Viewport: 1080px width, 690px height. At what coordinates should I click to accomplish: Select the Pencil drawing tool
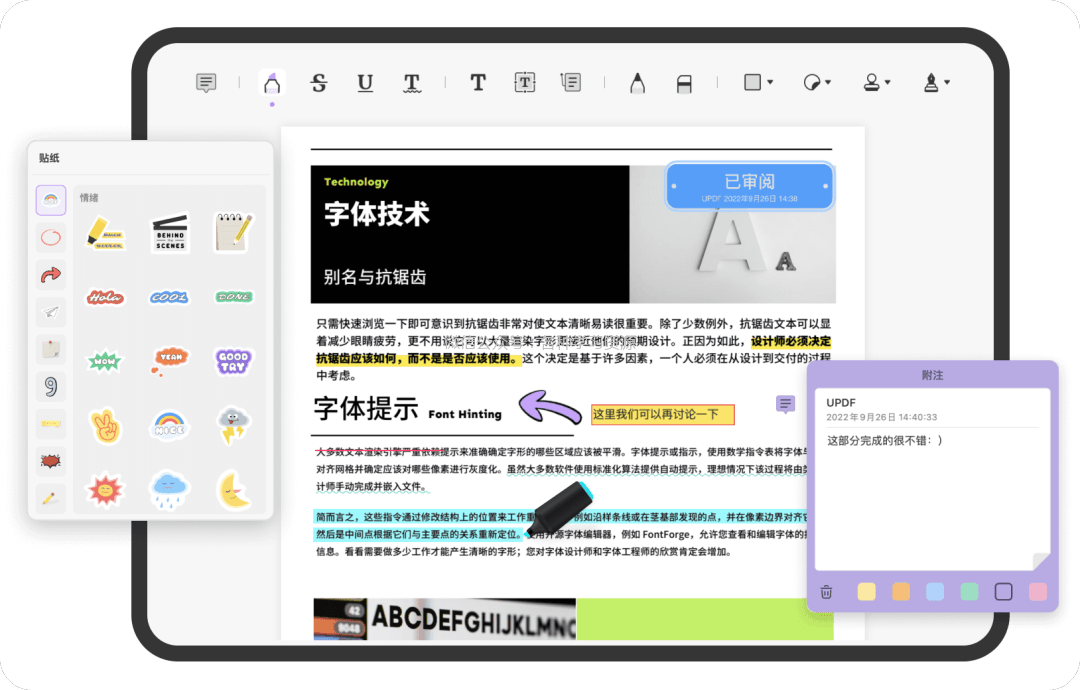tap(636, 83)
